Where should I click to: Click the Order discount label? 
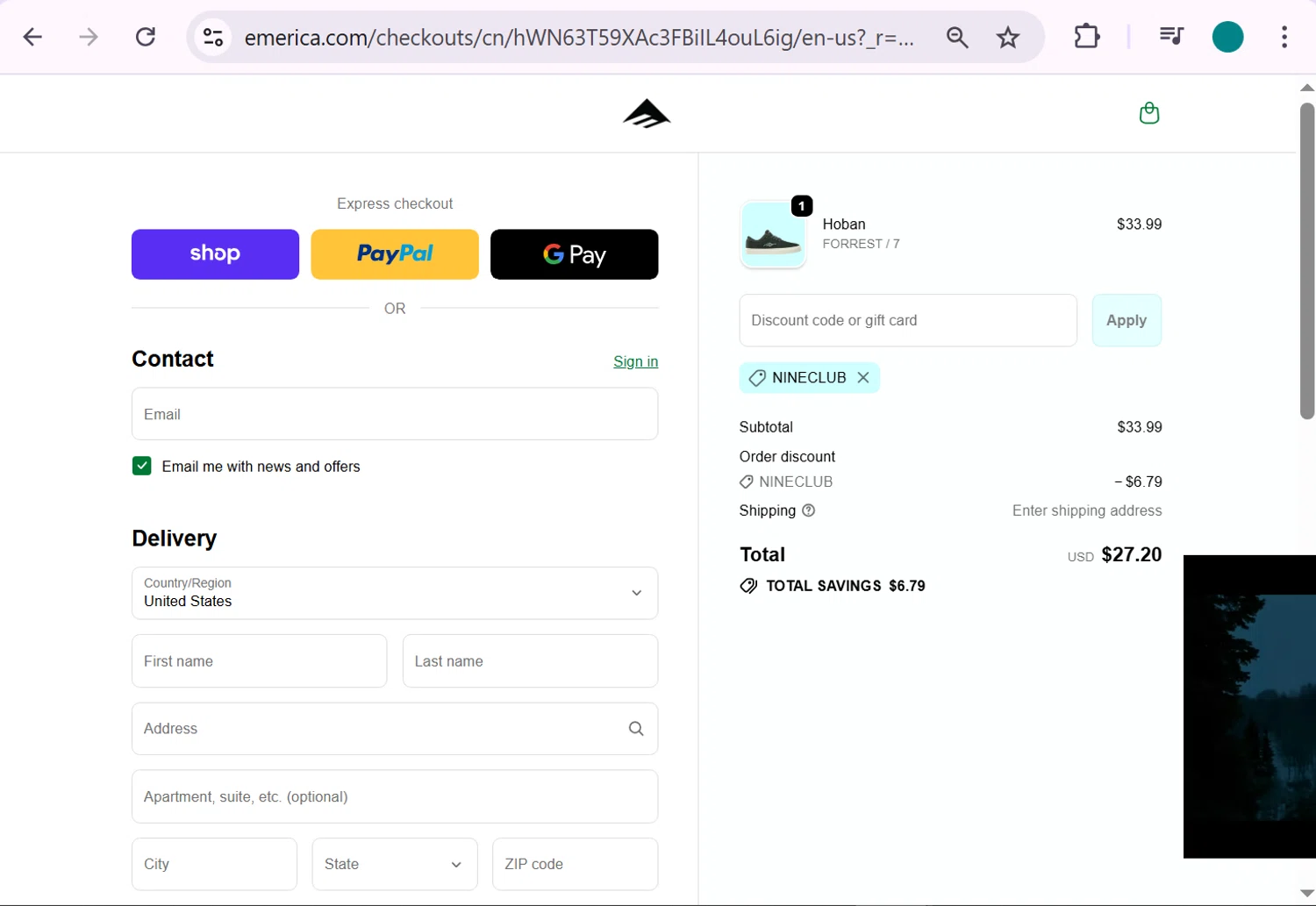(787, 457)
